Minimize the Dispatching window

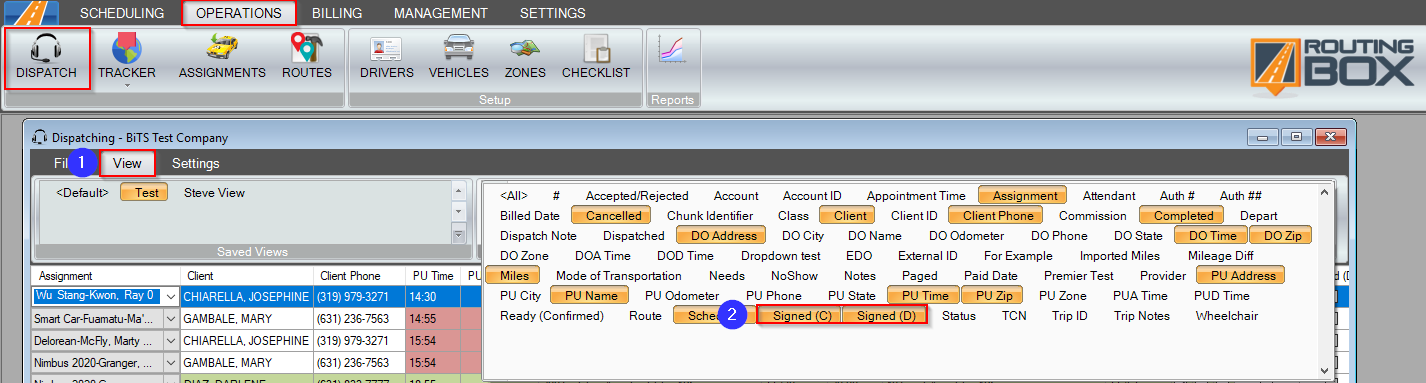click(x=1264, y=137)
